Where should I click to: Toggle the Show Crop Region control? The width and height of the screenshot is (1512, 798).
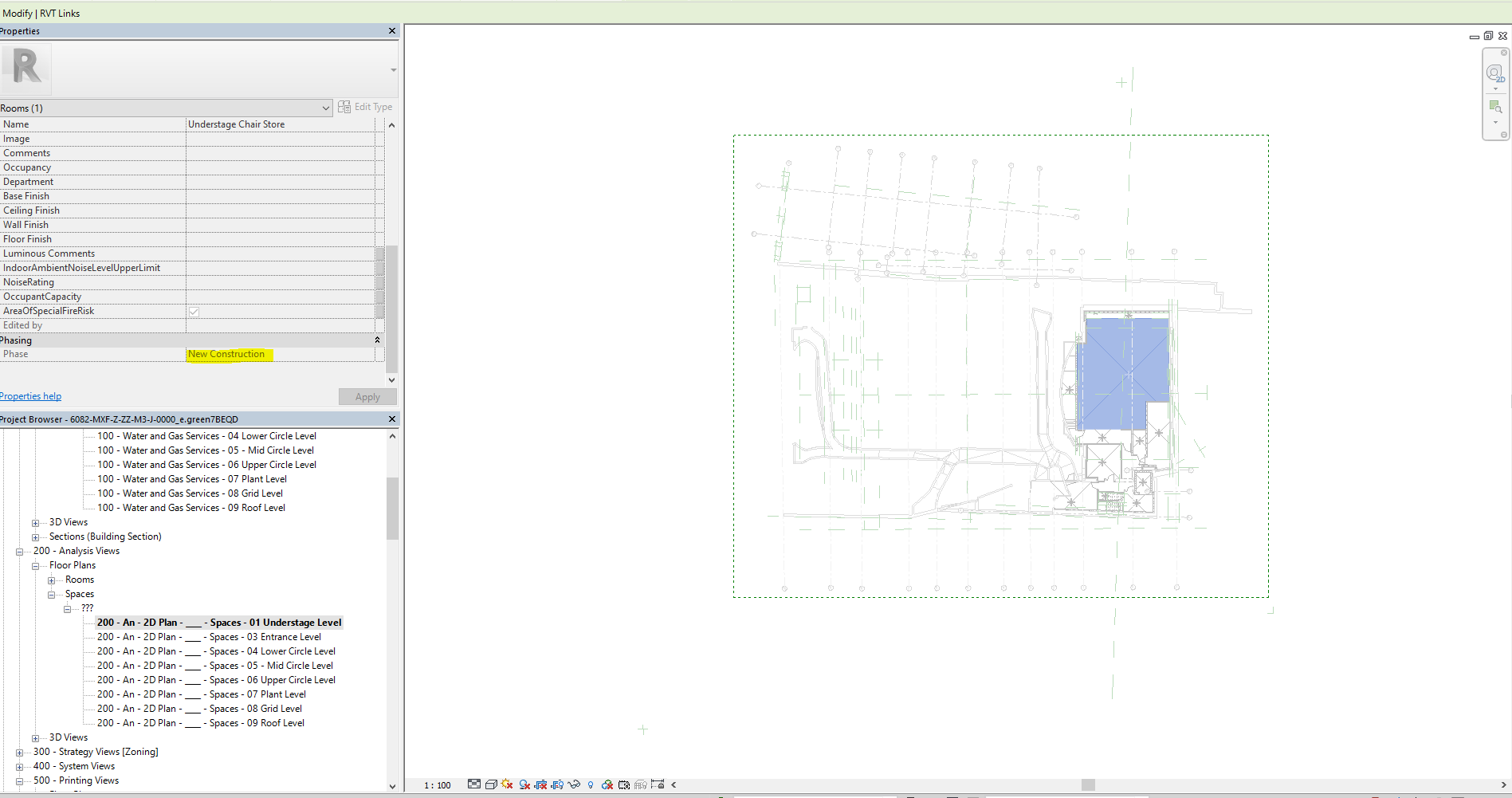click(x=558, y=785)
